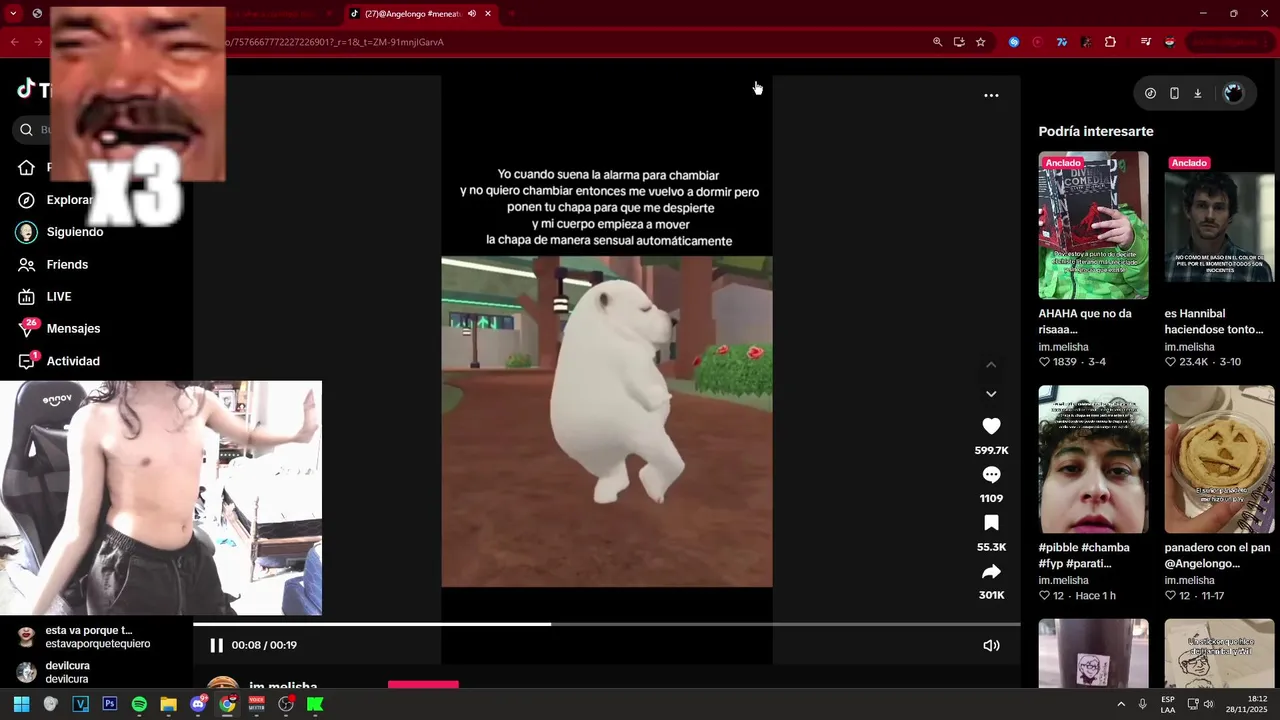The image size is (1280, 720).
Task: Open the three-dot video options menu
Action: (991, 95)
